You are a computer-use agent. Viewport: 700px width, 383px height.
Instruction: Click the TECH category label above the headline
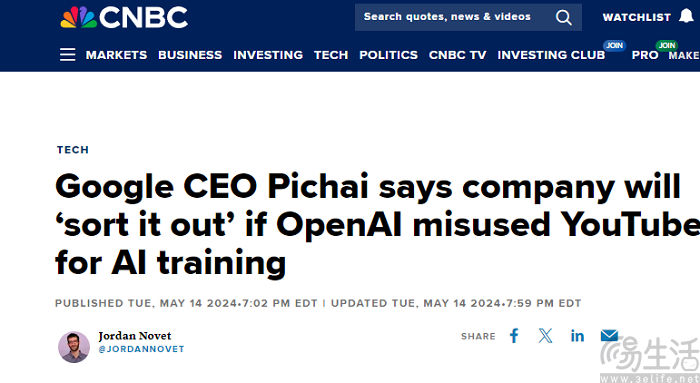point(73,150)
